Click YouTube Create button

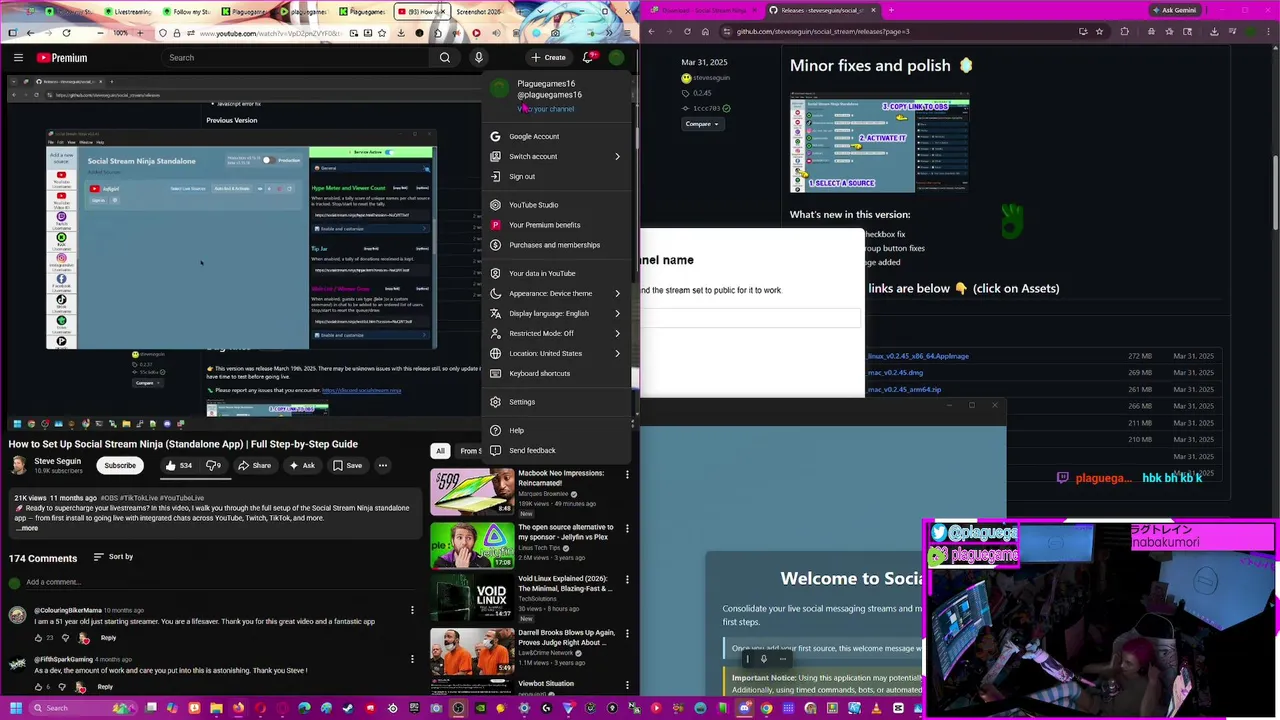[x=549, y=58]
